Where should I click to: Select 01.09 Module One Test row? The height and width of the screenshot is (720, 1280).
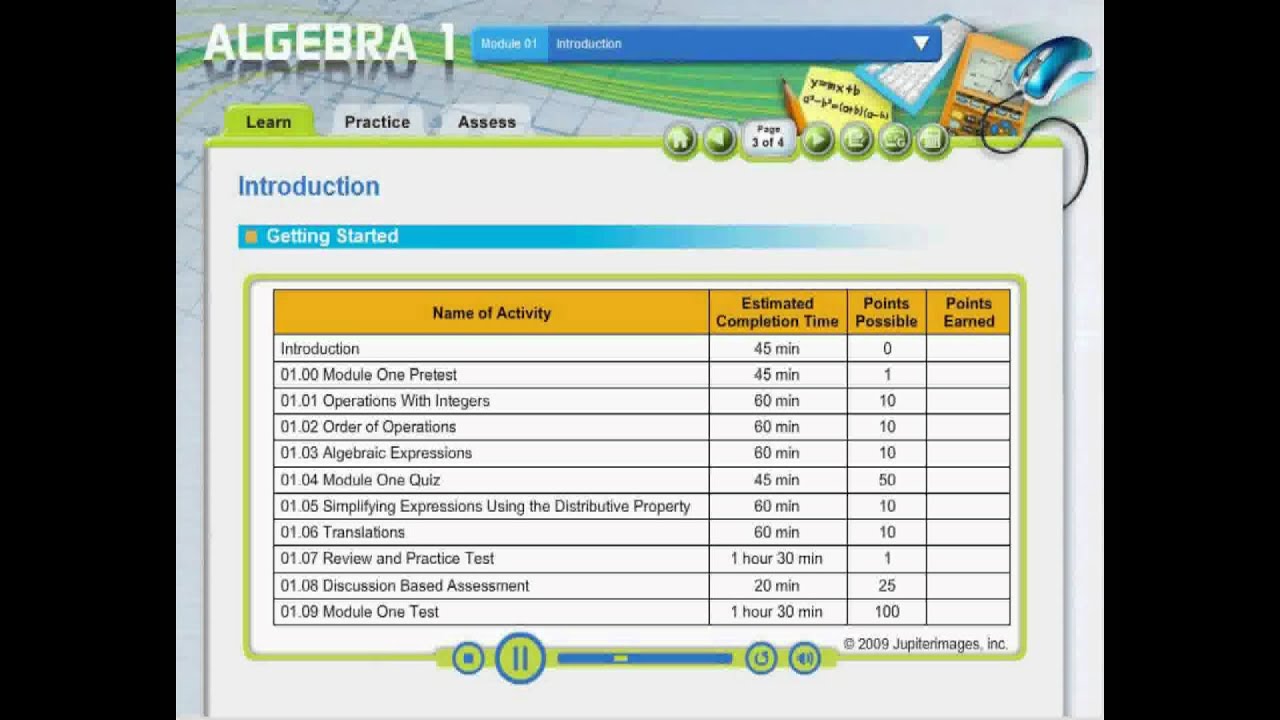(x=641, y=611)
